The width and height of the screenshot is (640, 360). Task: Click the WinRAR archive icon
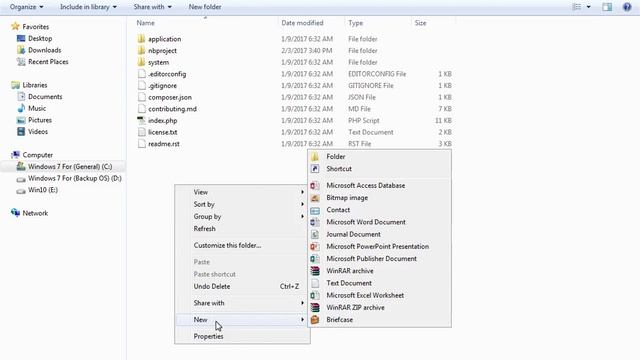pyautogui.click(x=315, y=271)
